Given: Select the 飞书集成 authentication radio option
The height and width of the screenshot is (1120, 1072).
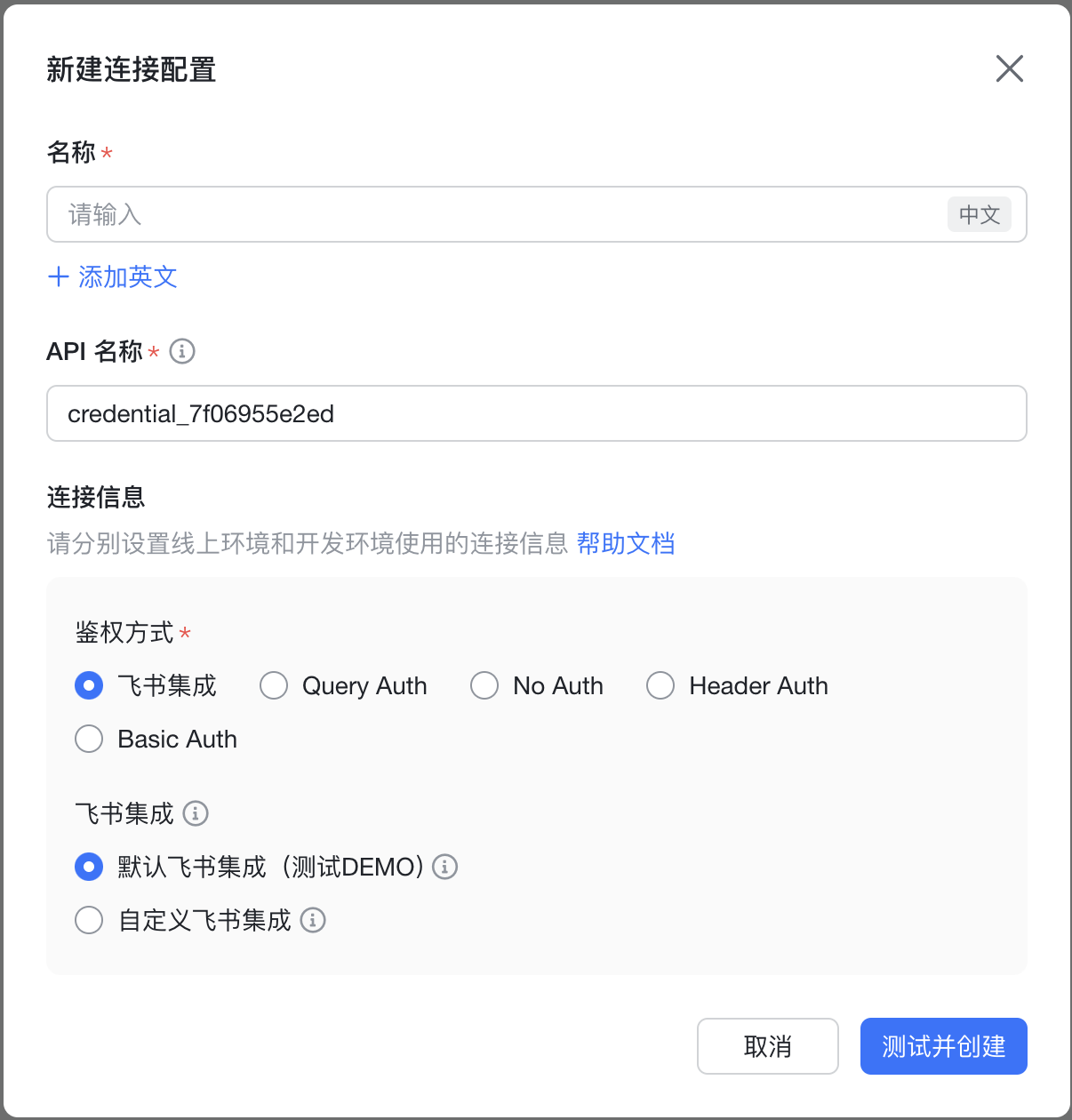Looking at the screenshot, I should tap(89, 685).
